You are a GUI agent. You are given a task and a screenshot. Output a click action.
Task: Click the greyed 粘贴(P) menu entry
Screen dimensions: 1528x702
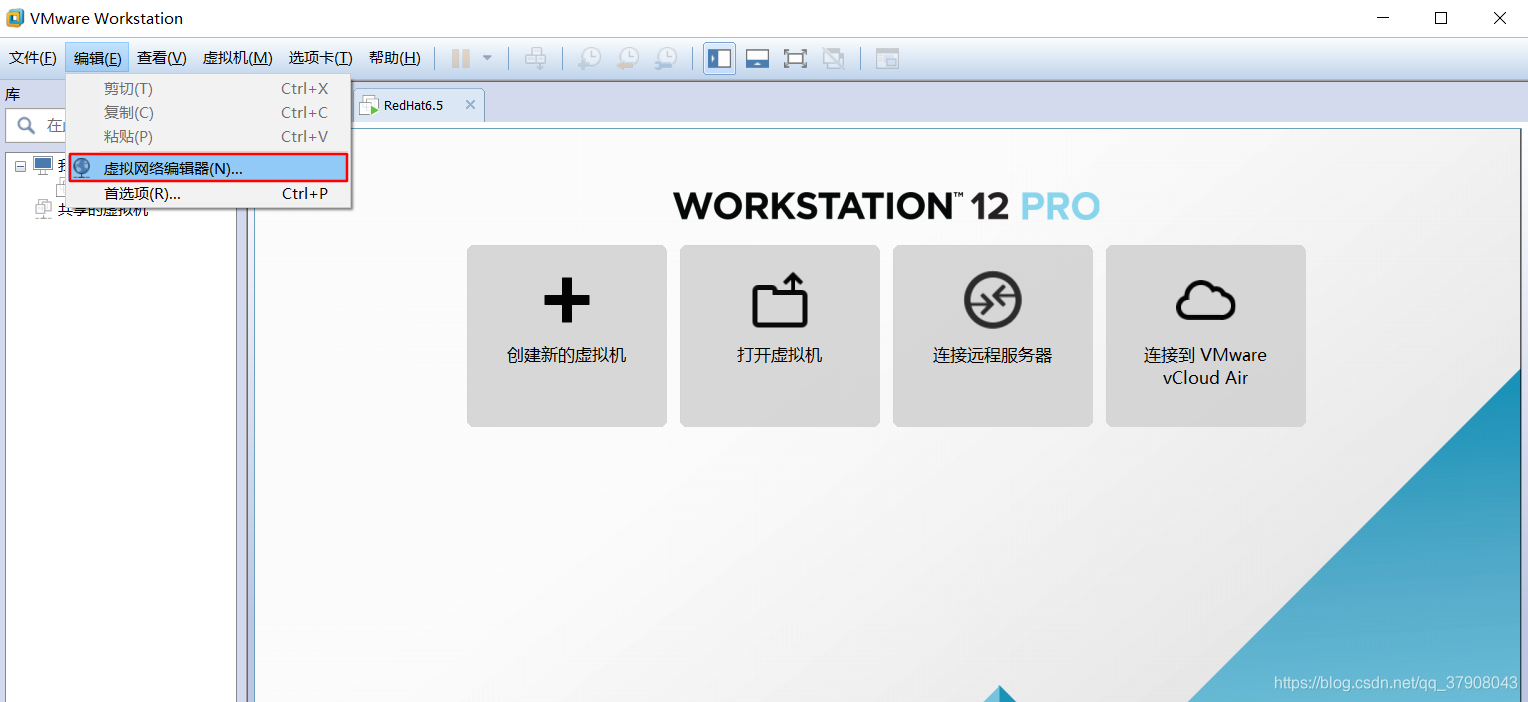tap(208, 136)
